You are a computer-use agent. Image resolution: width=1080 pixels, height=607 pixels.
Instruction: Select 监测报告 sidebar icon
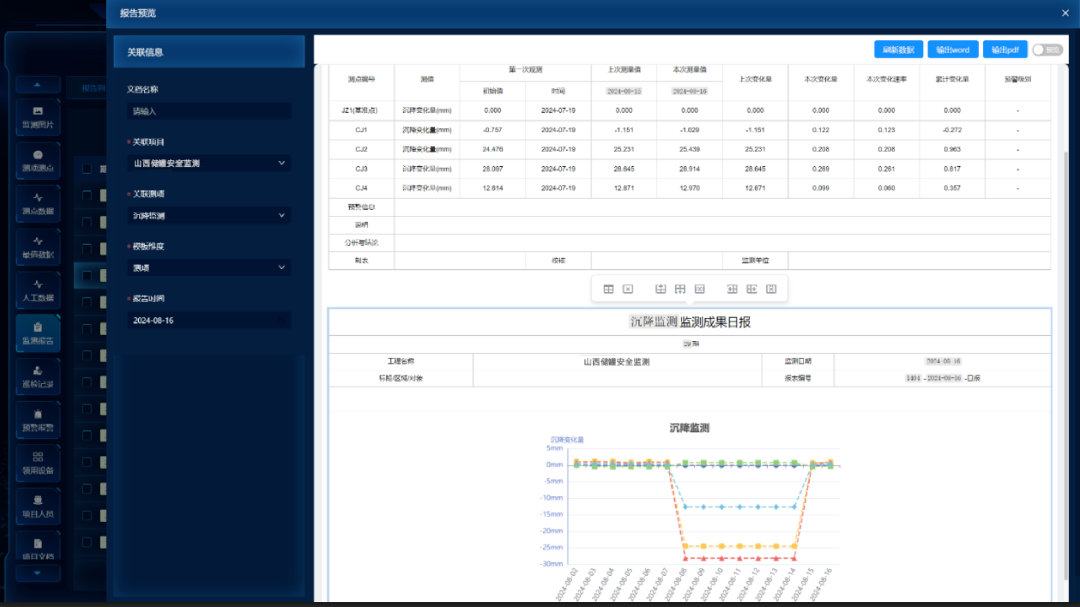[38, 333]
